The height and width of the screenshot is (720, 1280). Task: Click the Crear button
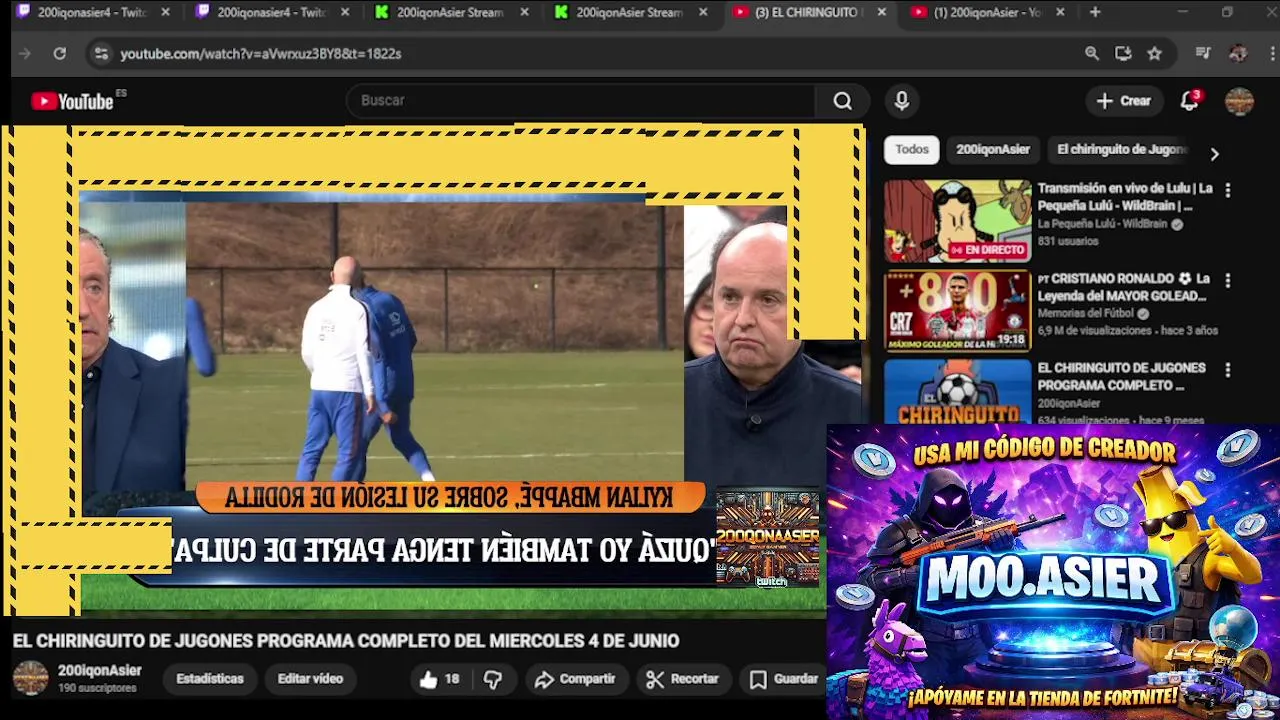pos(1123,101)
